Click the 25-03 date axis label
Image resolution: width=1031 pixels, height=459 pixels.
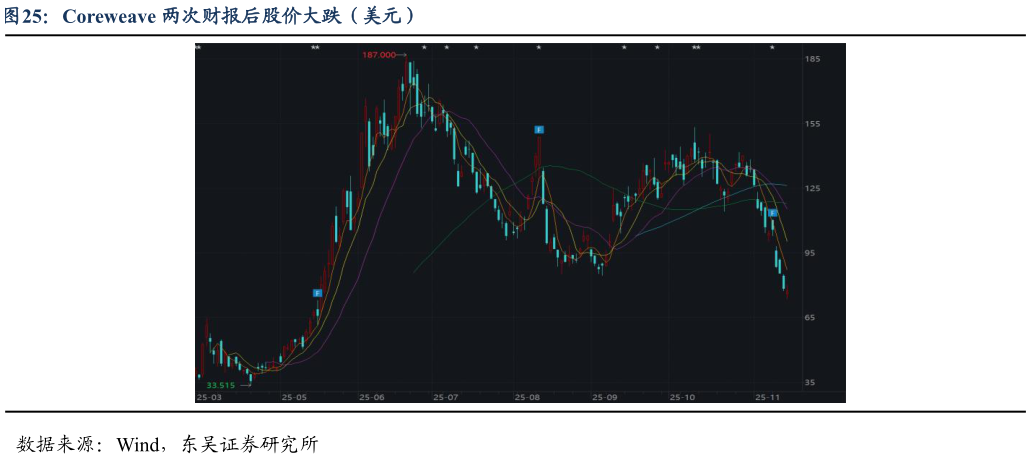pos(208,397)
